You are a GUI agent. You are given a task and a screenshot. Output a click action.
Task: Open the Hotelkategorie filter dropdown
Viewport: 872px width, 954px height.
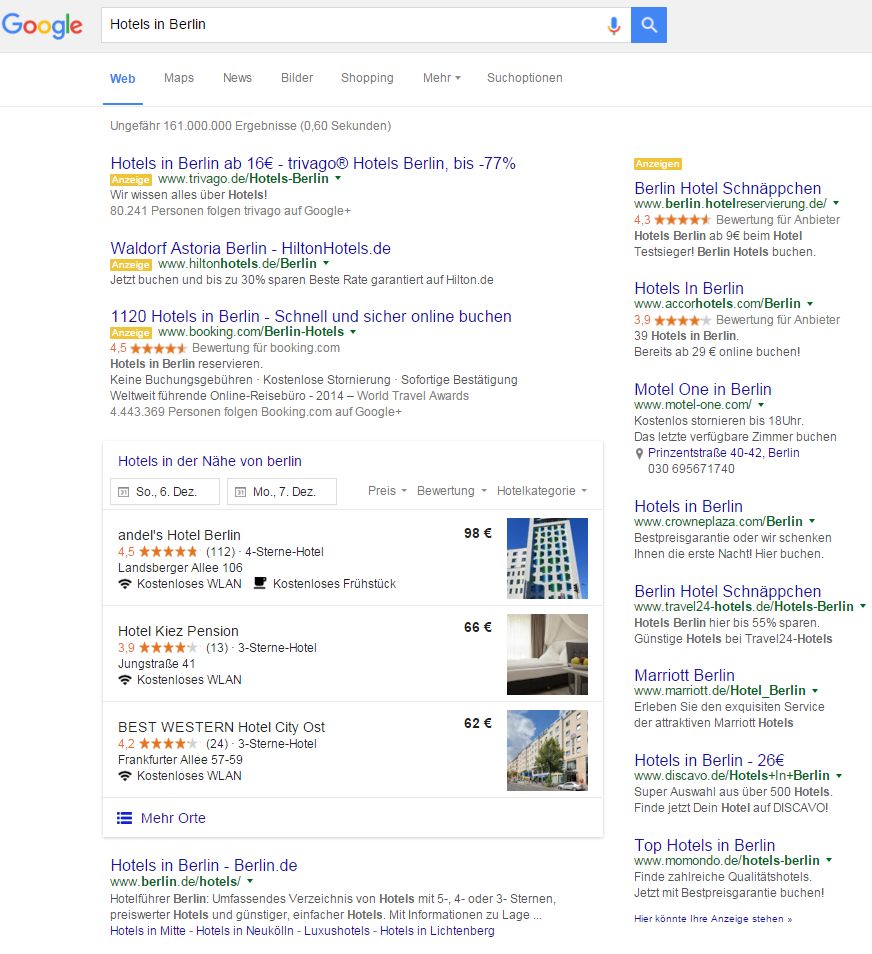[542, 491]
